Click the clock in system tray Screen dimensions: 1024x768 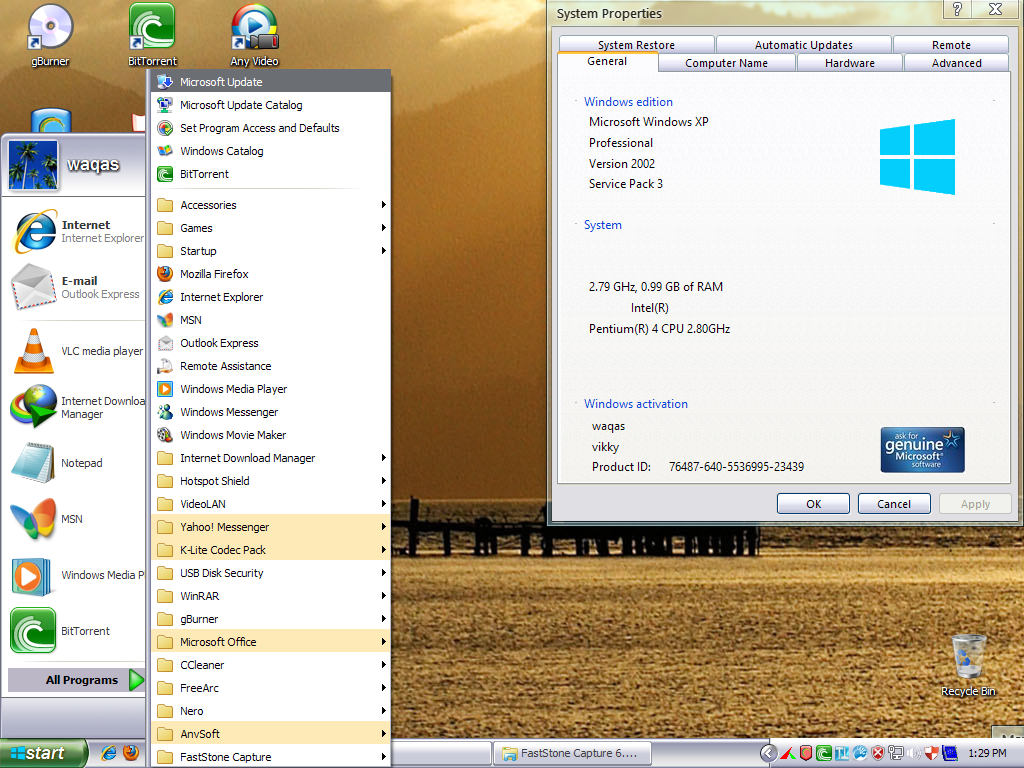[987, 754]
